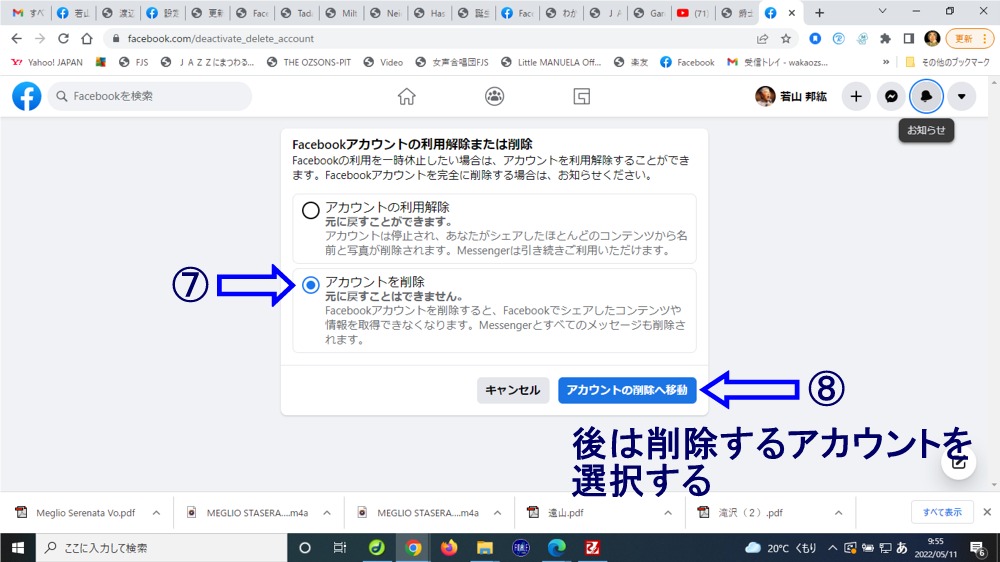This screenshot has height=562, width=1000.
Task: Select the アカウントを削除 radio button
Action: pos(311,285)
